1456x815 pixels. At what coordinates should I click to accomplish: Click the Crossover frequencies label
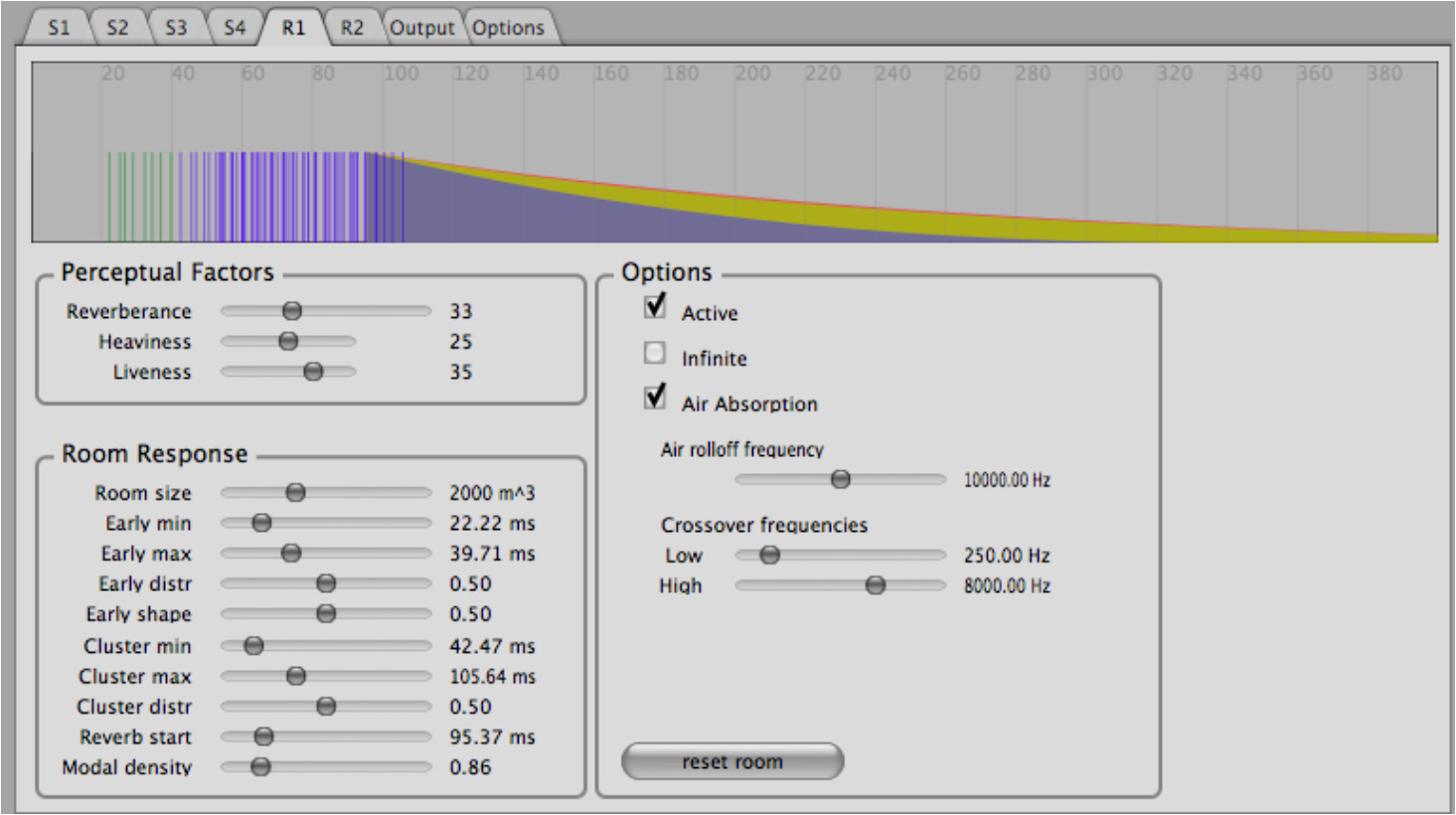764,525
